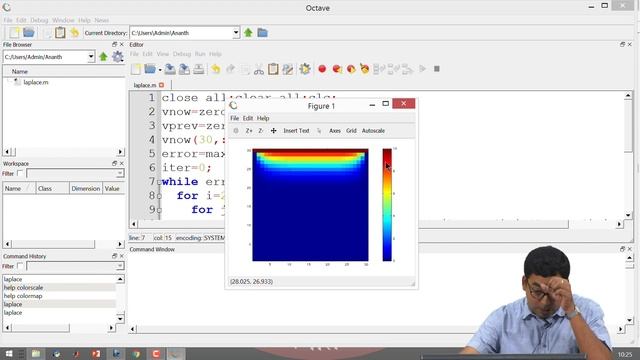The image size is (640, 360).
Task: Print file using Editor printer icon
Action: click(199, 69)
